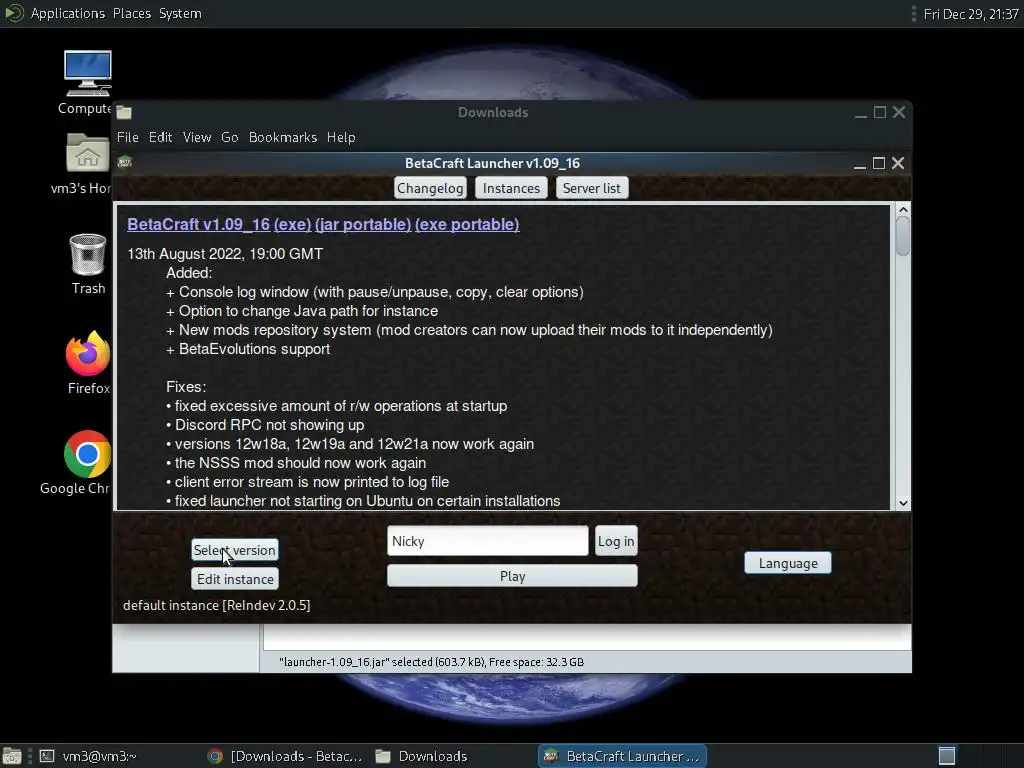Click the Downloads window folder icon
This screenshot has width=1024, height=768.
coord(124,112)
